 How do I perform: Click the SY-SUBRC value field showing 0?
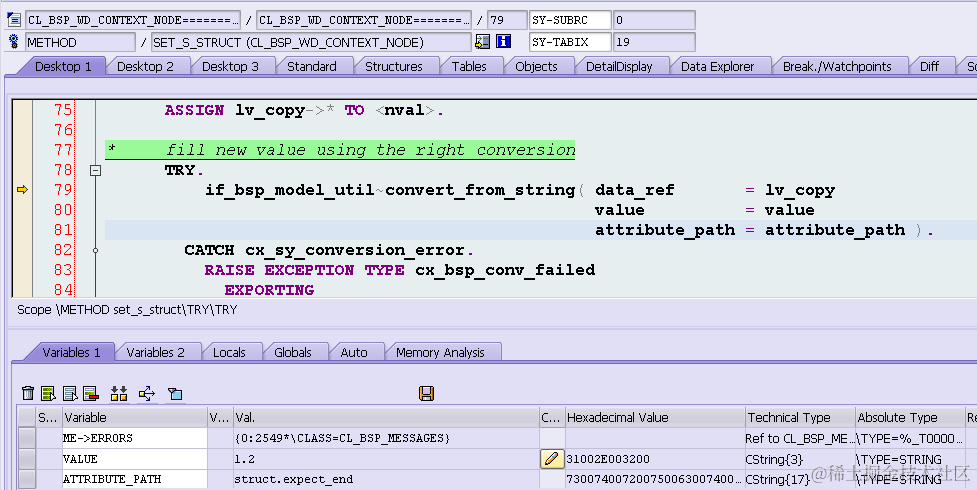point(654,20)
